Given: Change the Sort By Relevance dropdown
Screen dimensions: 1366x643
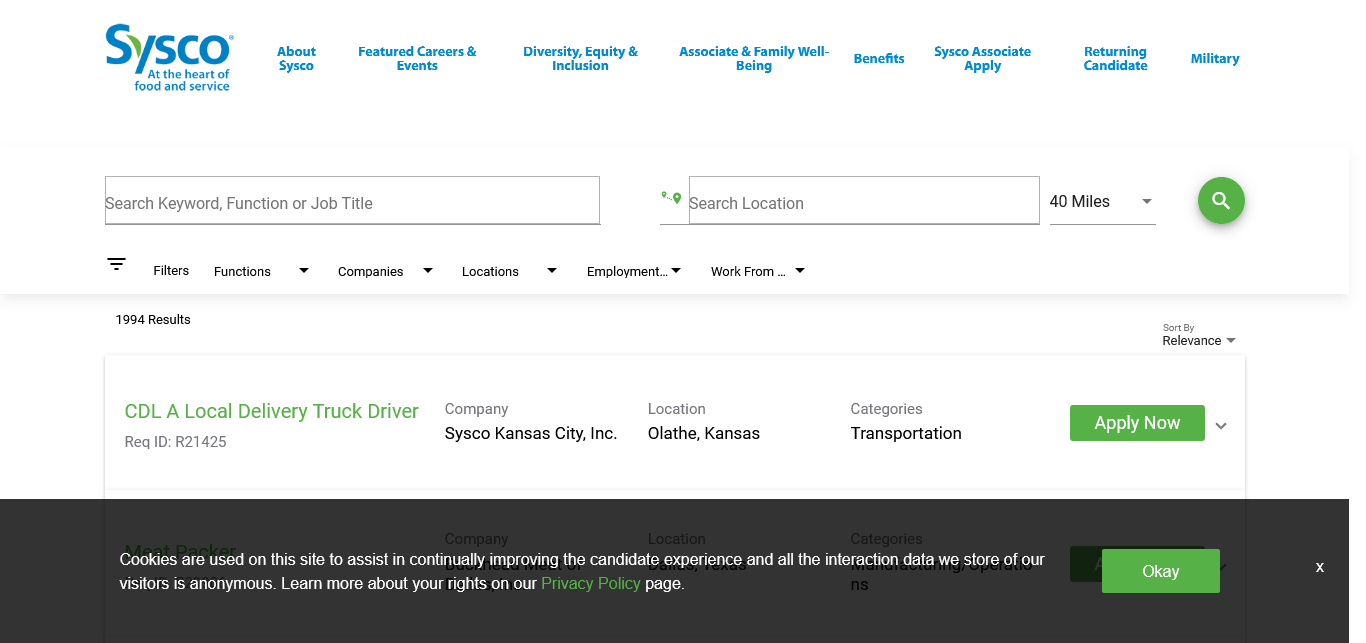Looking at the screenshot, I should click(x=1198, y=340).
